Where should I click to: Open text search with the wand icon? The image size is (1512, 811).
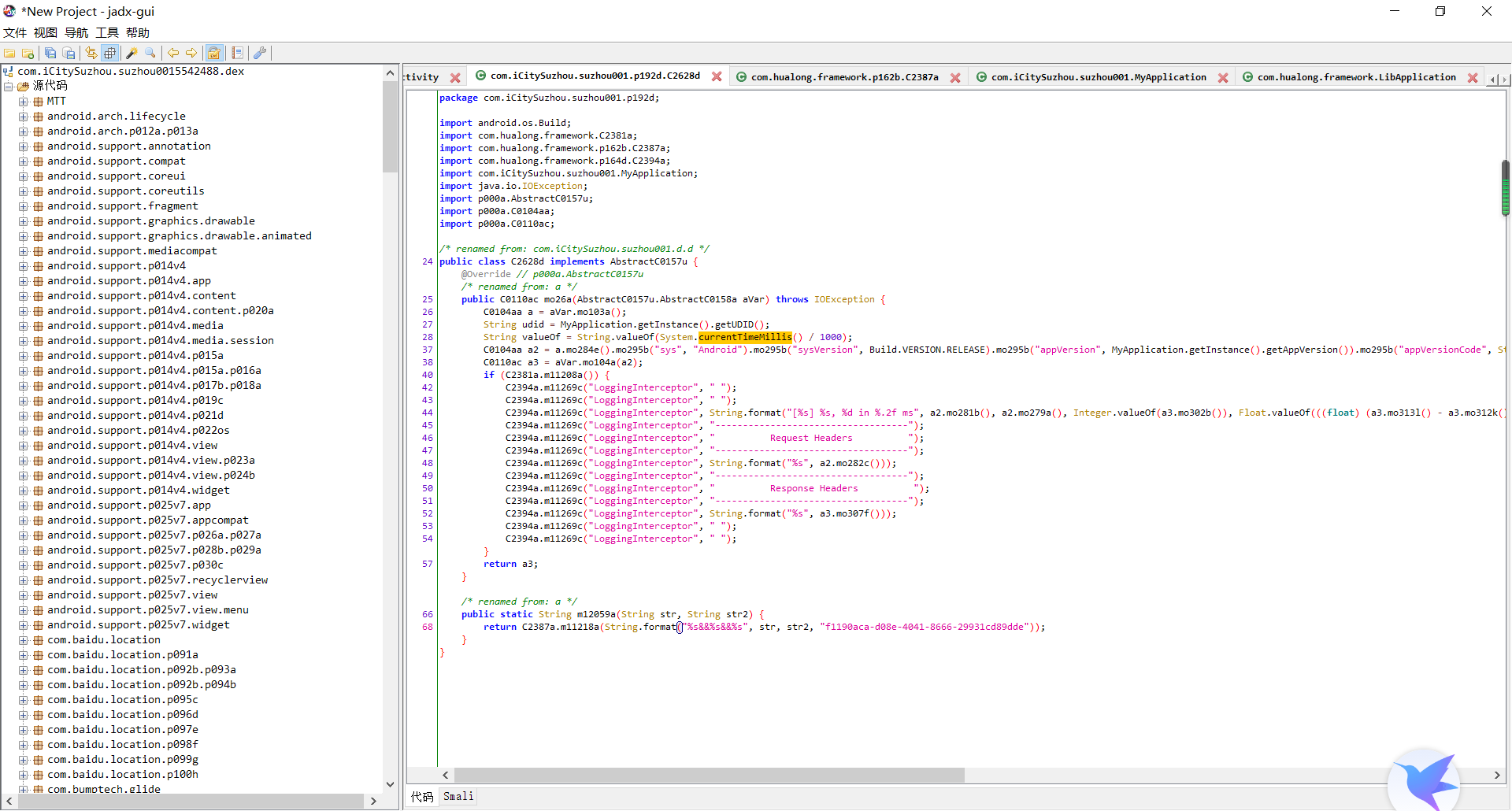(x=132, y=53)
